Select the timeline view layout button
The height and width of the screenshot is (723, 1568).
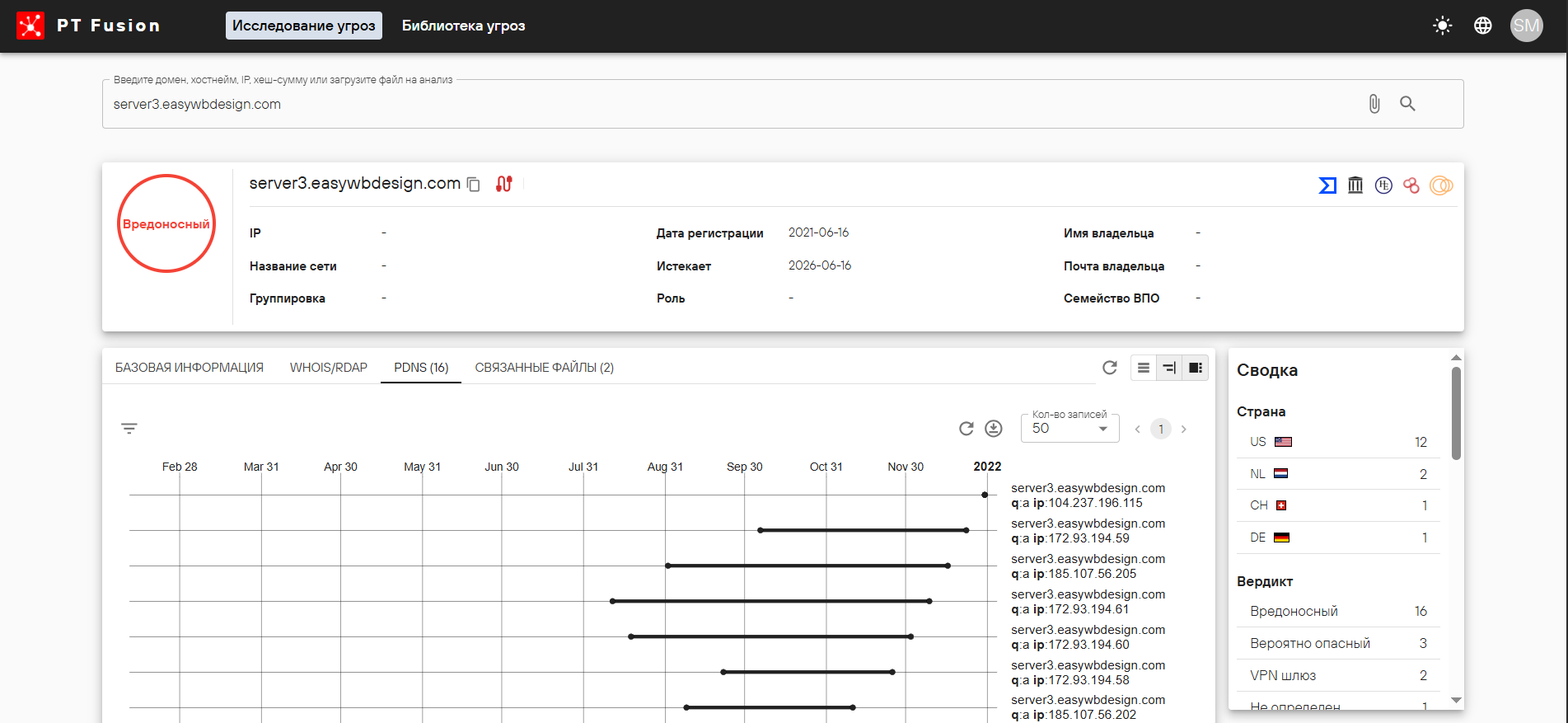coord(1169,368)
